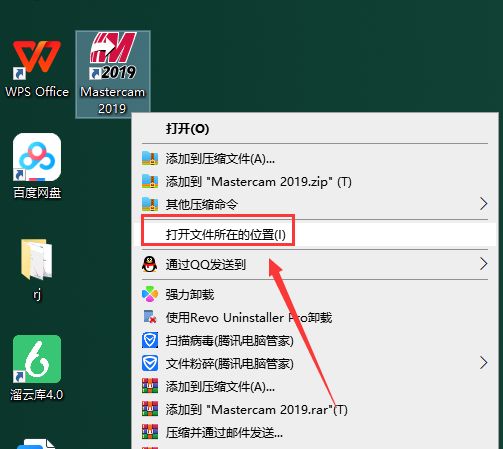Select the rj folder on desktop
Viewport: 503px width, 449px height.
click(37, 269)
